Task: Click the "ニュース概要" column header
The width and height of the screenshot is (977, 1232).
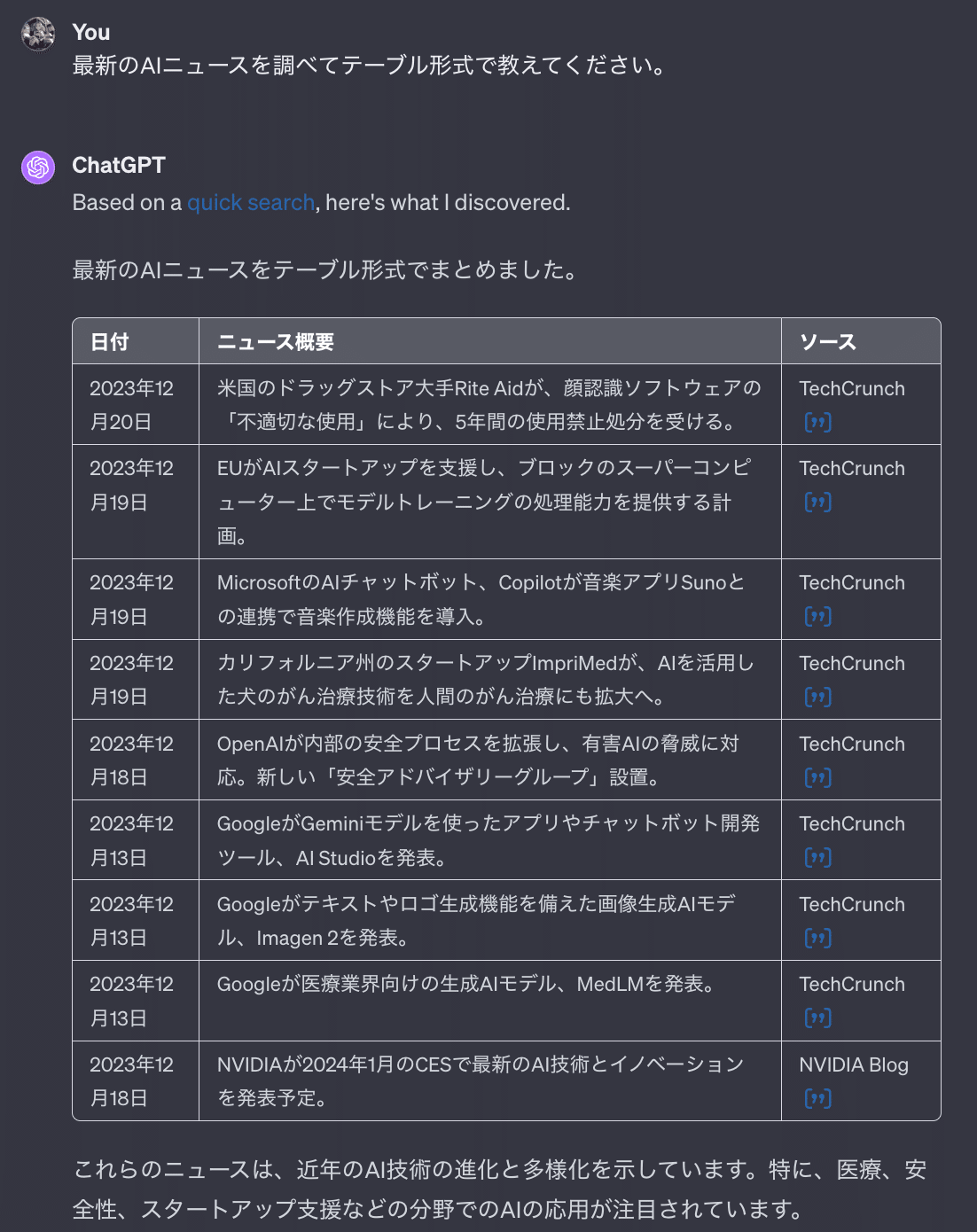Action: coord(276,342)
